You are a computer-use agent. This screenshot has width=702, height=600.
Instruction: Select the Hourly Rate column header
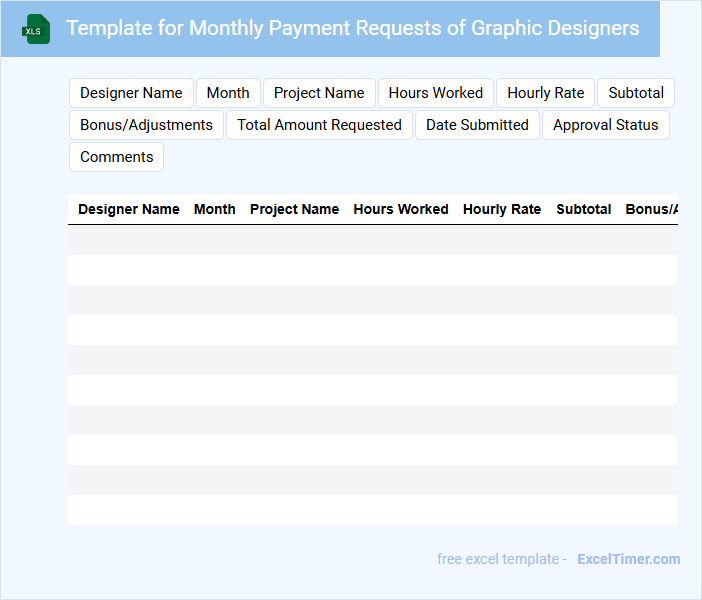[502, 209]
